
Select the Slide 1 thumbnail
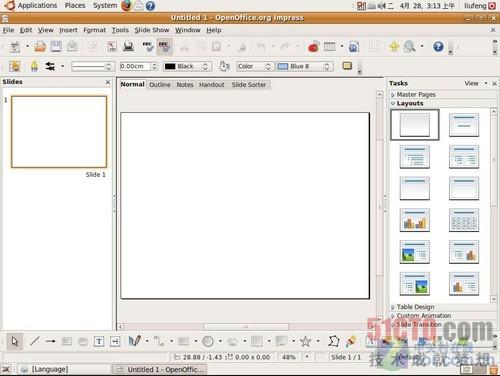[59, 132]
